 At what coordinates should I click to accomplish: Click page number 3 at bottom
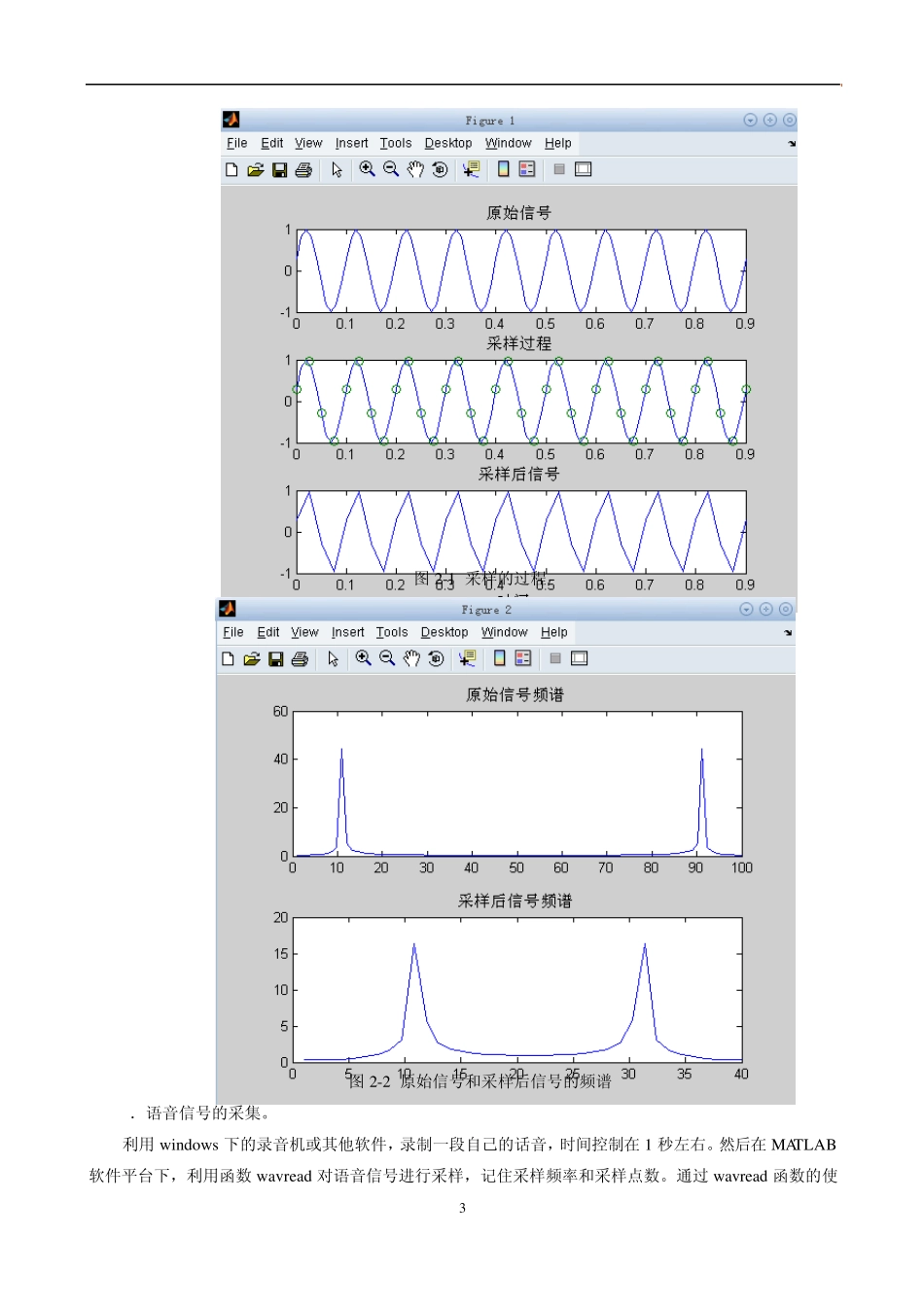pos(462,1208)
